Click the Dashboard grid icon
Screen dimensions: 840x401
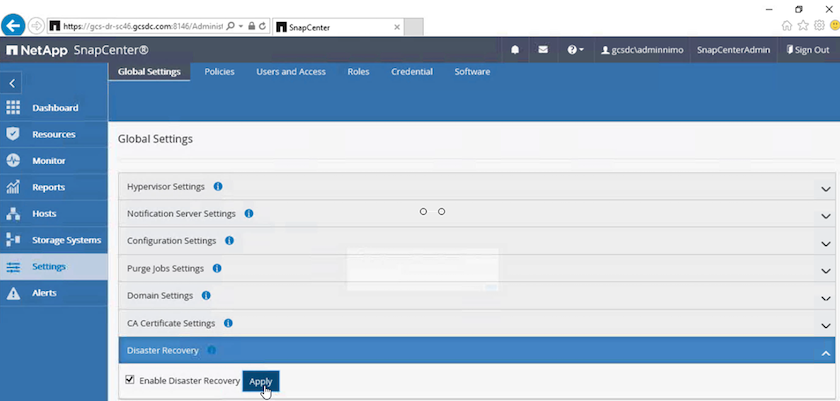[13, 108]
